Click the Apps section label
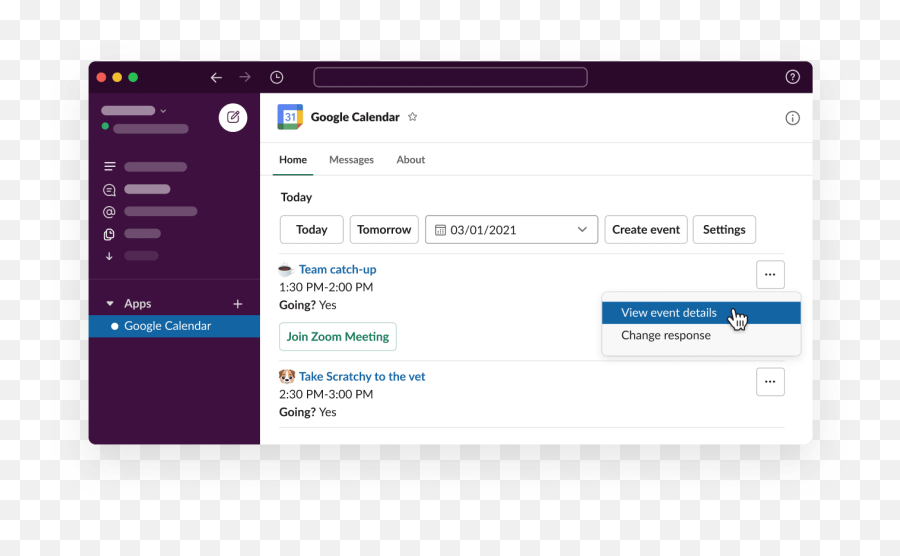Viewport: 900px width, 556px height. click(x=138, y=304)
